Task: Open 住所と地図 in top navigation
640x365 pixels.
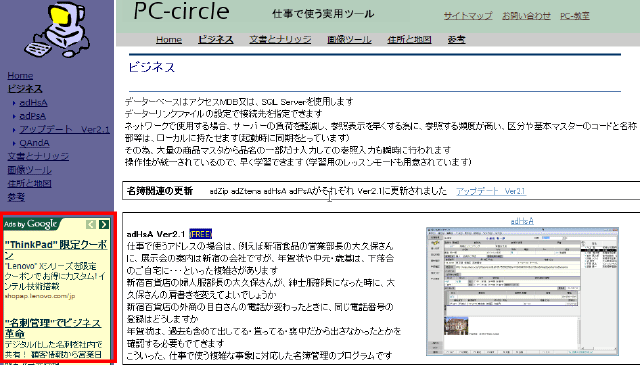Action: pyautogui.click(x=409, y=40)
